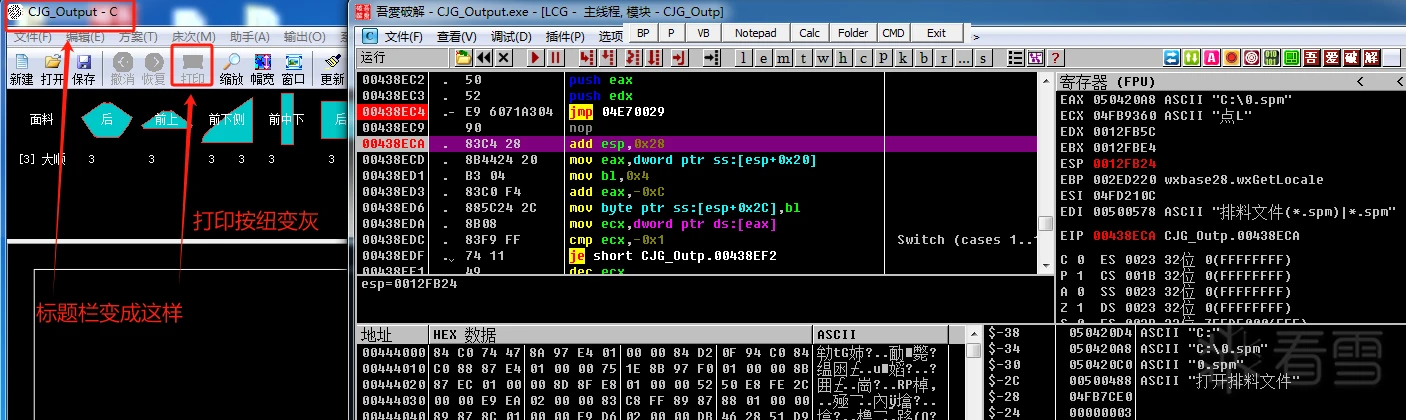Click the Folder button

click(x=853, y=33)
